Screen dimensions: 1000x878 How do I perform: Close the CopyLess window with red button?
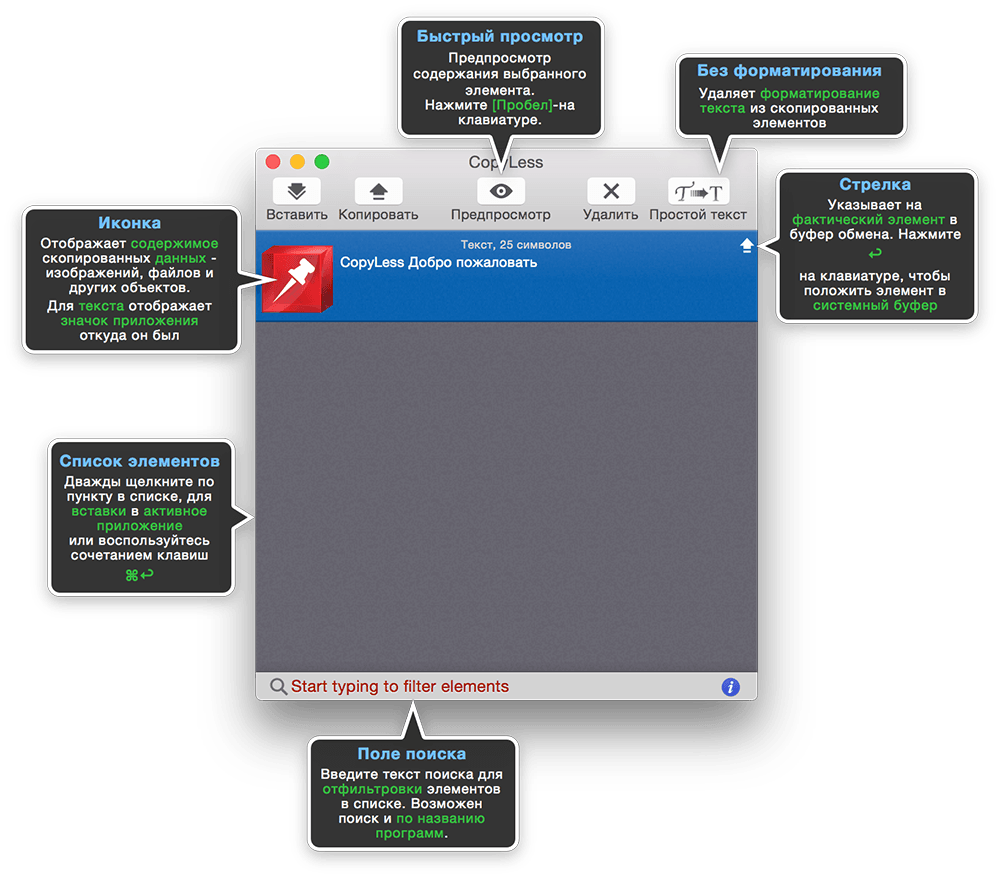[x=273, y=162]
